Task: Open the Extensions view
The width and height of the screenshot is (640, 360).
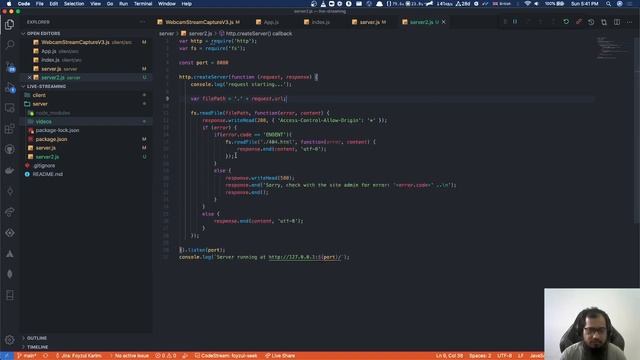Action: (10, 129)
